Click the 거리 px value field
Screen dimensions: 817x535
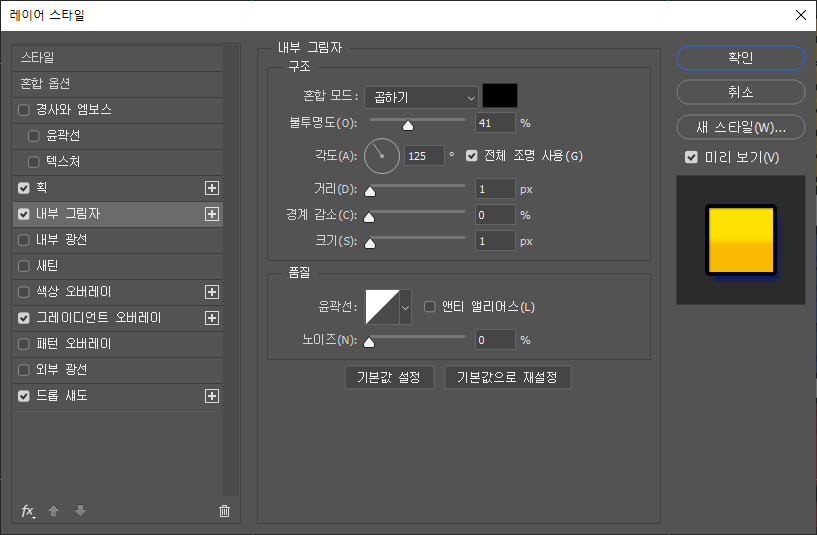(495, 189)
